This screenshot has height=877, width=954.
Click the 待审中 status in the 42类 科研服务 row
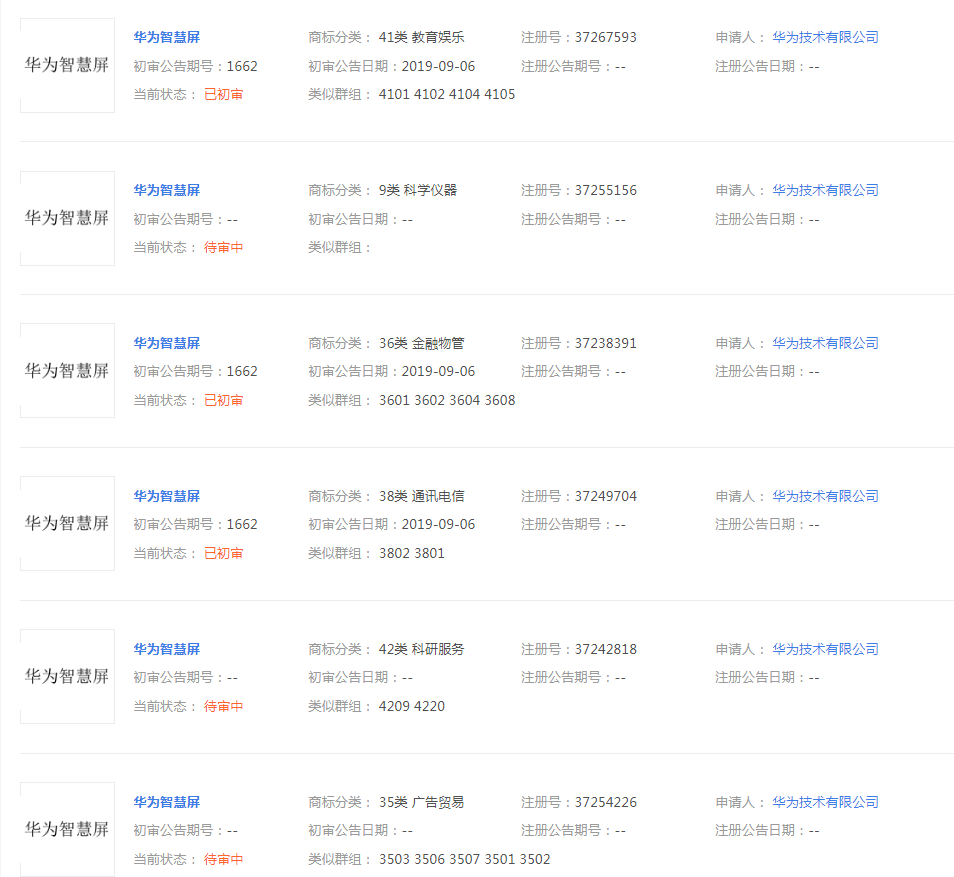[x=223, y=706]
